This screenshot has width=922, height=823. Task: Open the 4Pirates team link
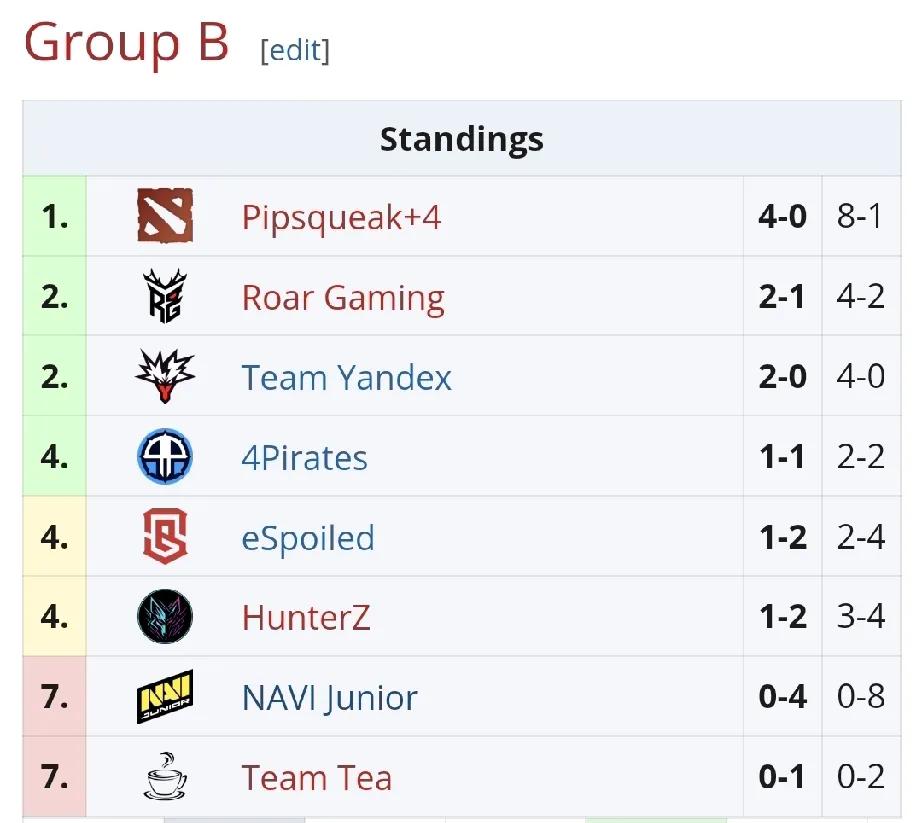(x=304, y=458)
